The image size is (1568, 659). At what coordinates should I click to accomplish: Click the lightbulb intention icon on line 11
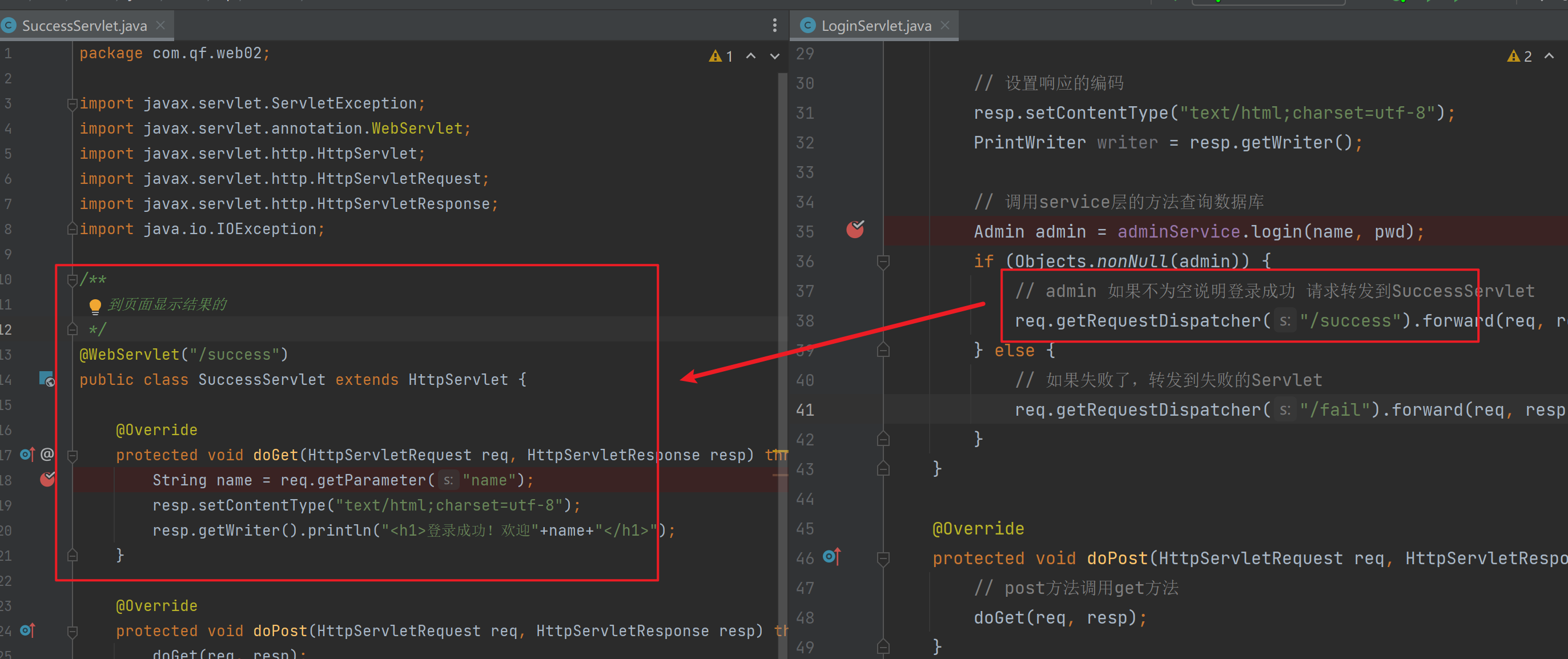point(95,306)
